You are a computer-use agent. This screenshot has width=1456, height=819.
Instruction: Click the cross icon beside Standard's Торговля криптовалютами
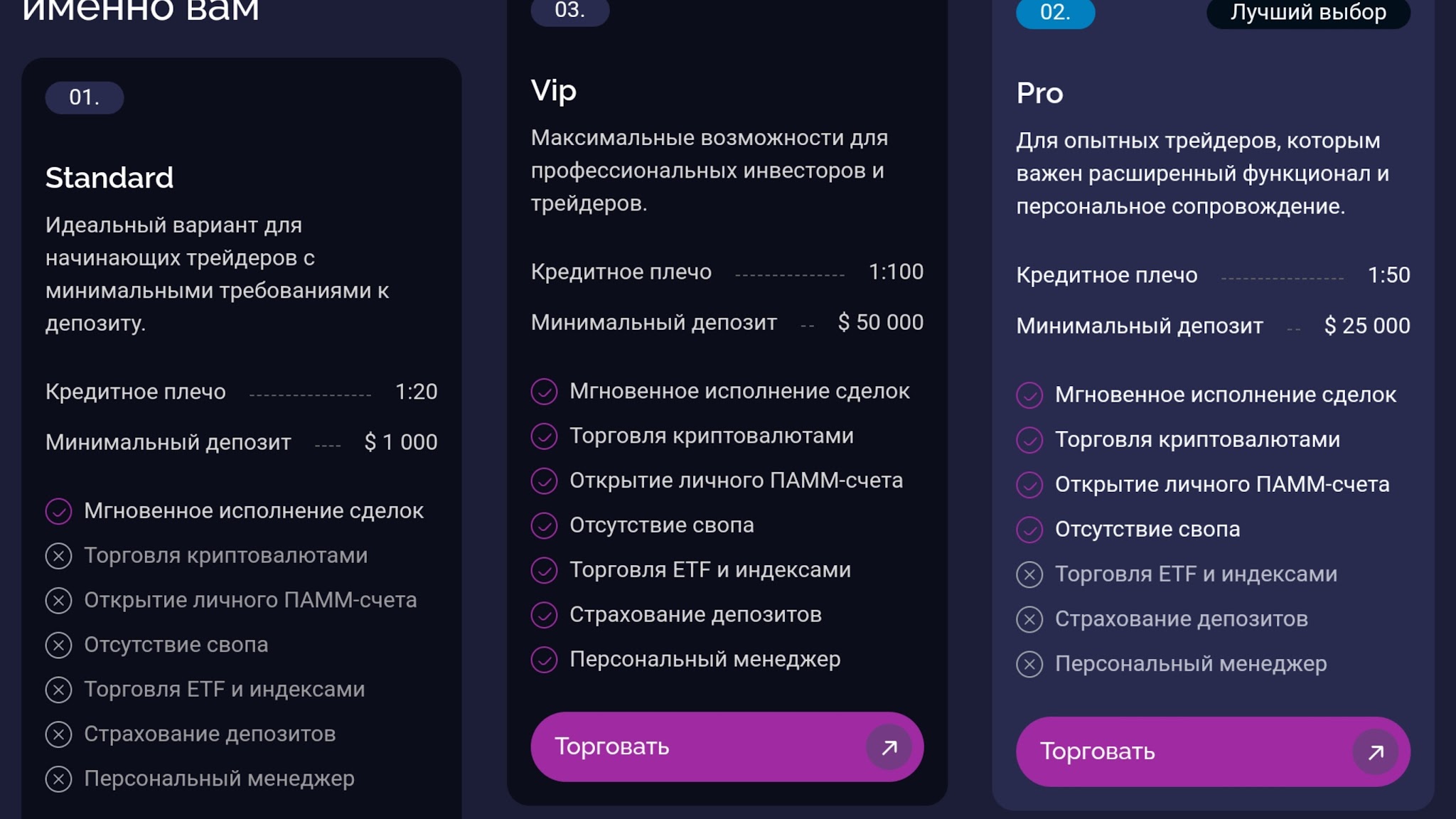[58, 556]
